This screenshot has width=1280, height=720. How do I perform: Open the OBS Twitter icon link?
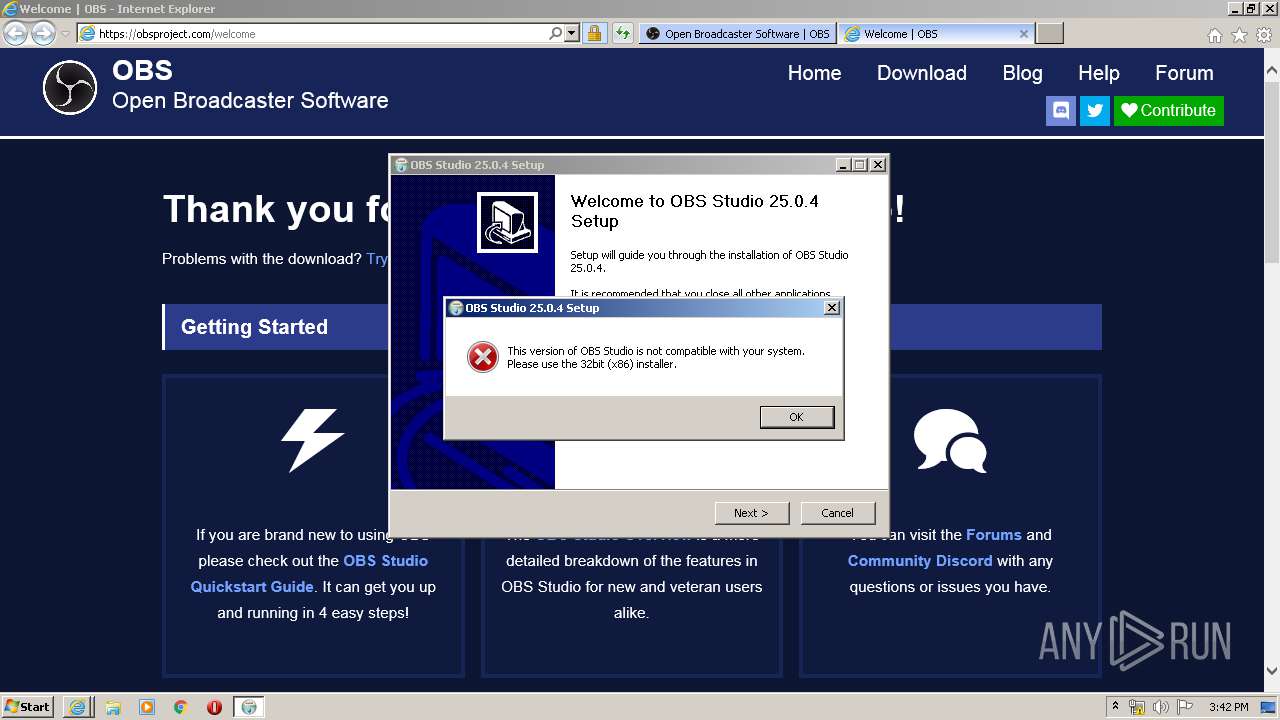(1095, 110)
